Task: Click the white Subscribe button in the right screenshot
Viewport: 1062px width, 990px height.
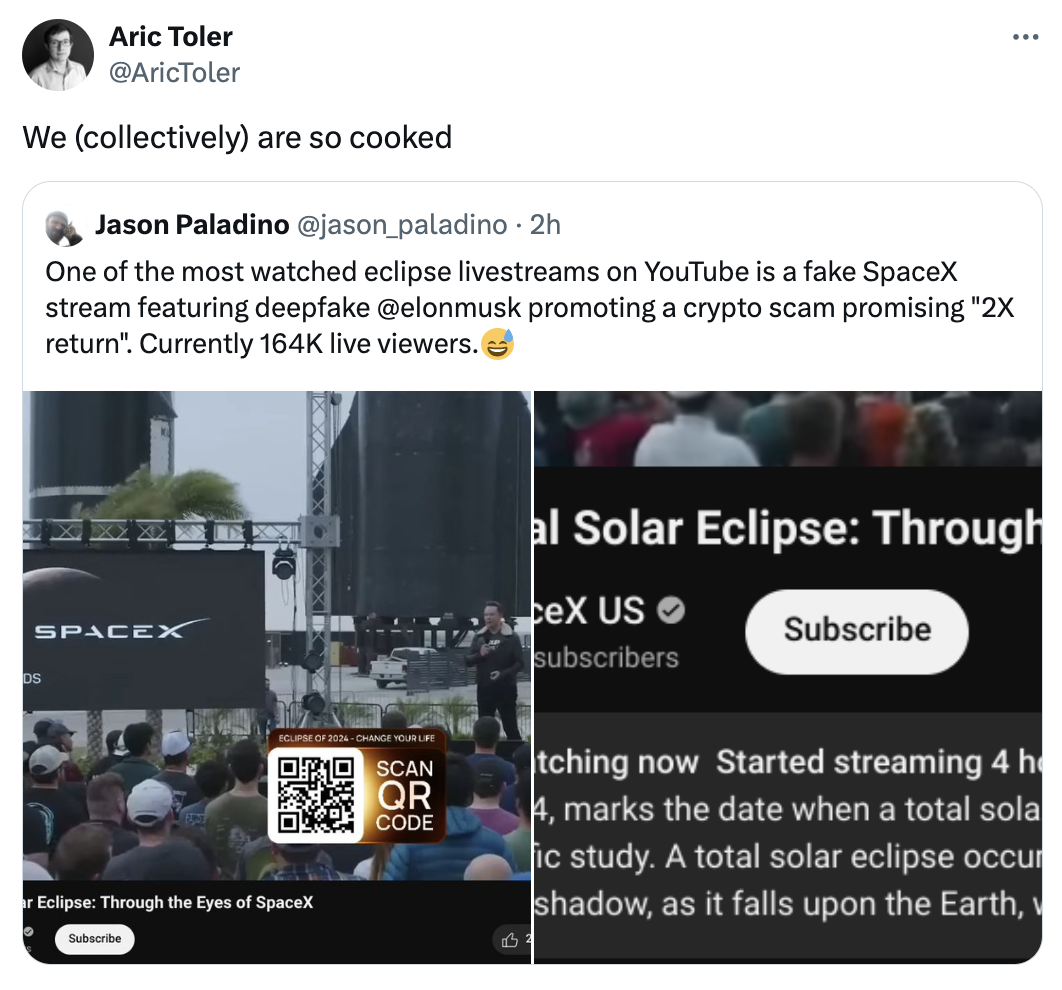Action: point(855,631)
